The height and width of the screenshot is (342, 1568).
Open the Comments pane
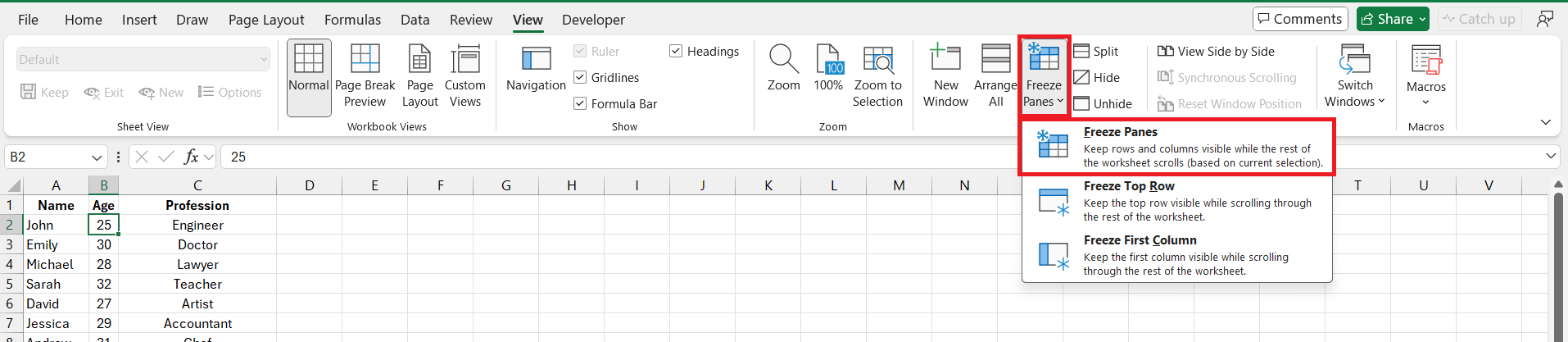(x=1300, y=19)
